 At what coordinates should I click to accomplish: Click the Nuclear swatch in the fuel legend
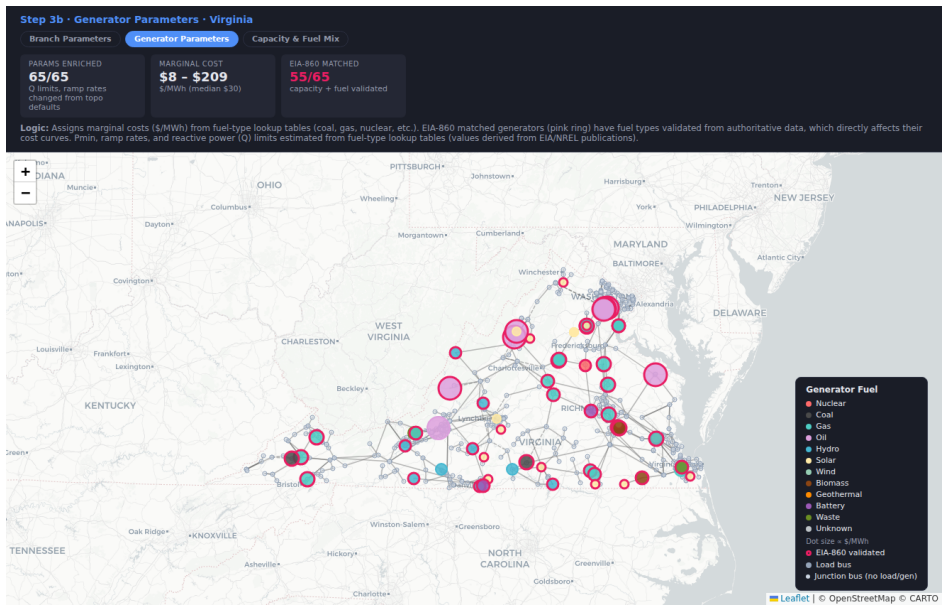click(x=808, y=404)
